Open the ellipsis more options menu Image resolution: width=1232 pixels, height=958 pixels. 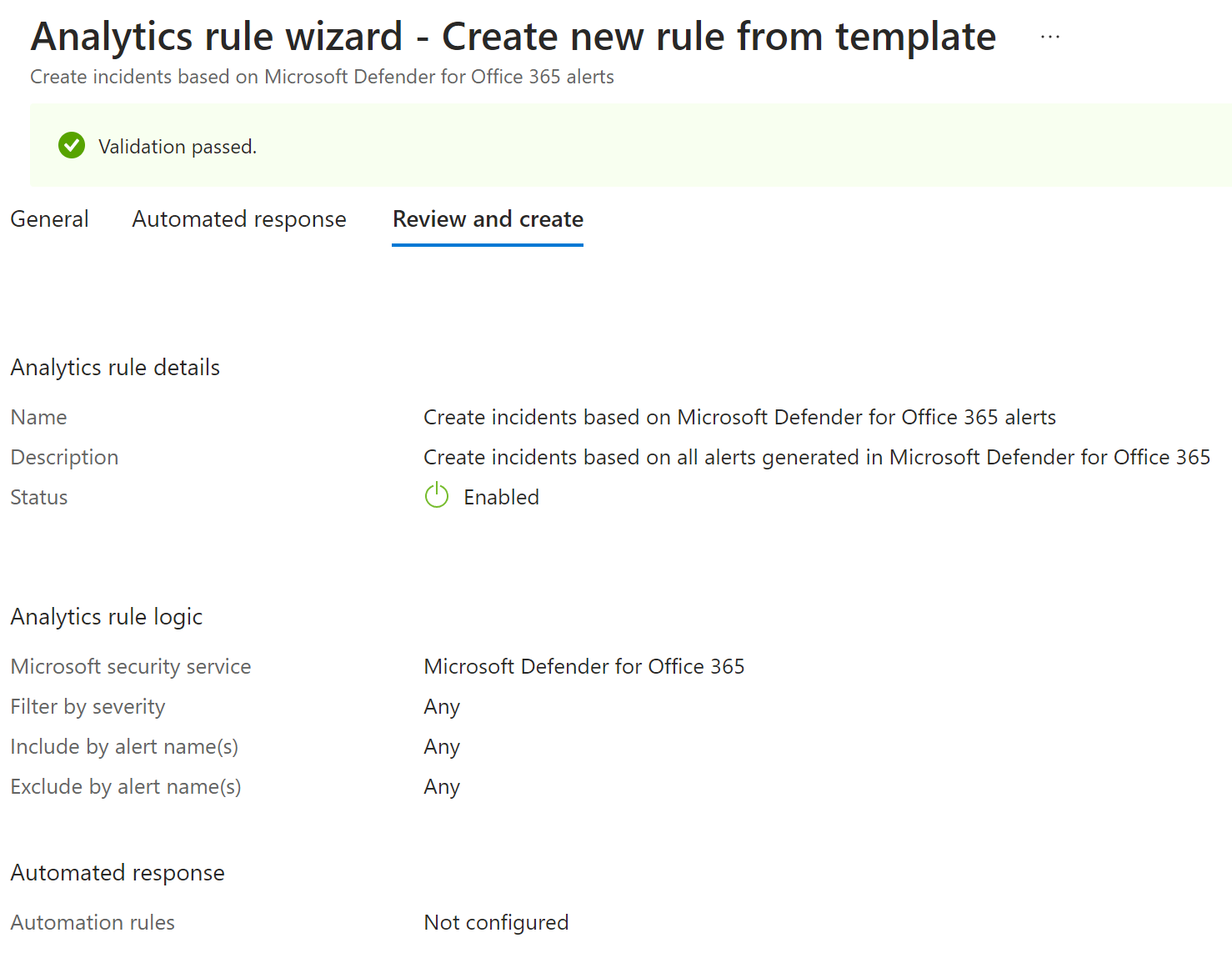tap(1049, 37)
